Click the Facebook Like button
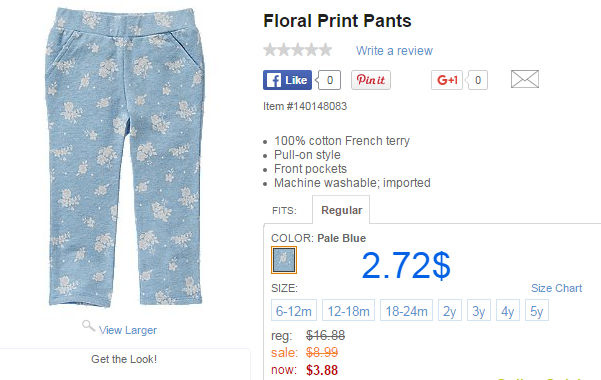 coord(287,80)
